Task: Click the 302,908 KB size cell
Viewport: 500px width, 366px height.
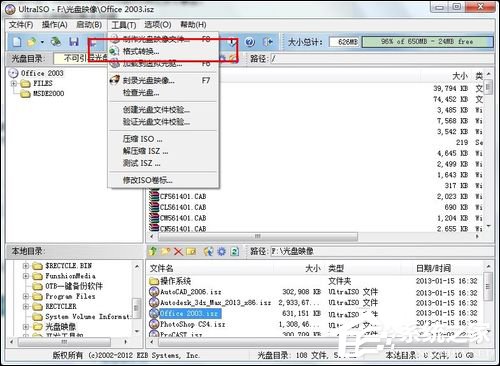Action: (x=301, y=292)
